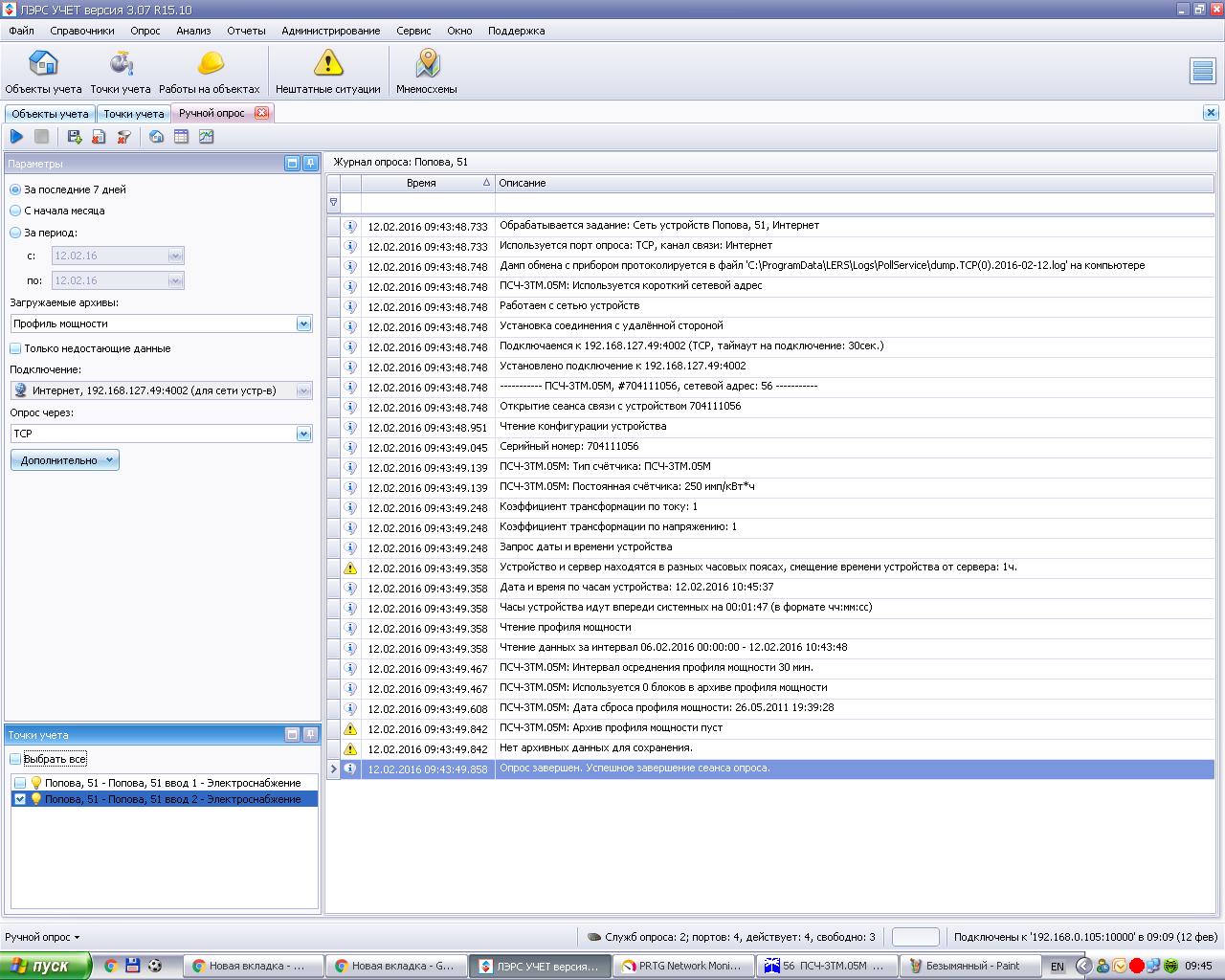The width and height of the screenshot is (1225, 980).
Task: Open the Администрирование menu
Action: coord(331,31)
